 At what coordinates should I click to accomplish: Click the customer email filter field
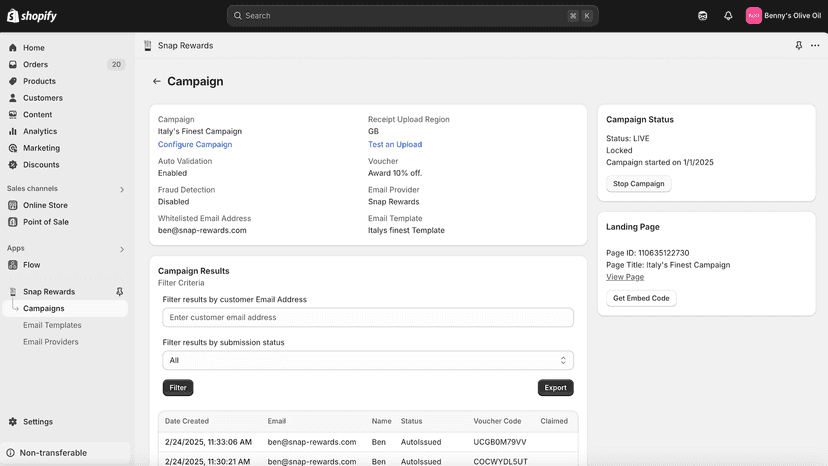(x=368, y=318)
